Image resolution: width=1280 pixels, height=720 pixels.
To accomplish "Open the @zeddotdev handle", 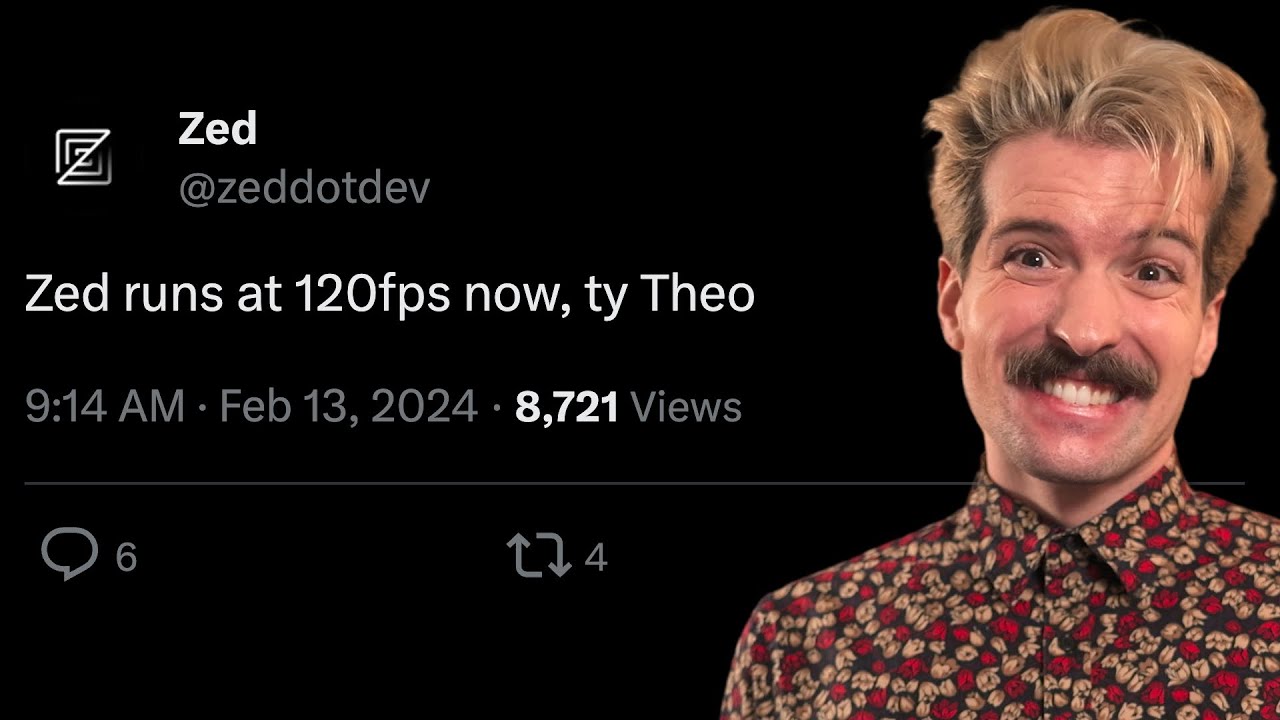I will [x=304, y=188].
